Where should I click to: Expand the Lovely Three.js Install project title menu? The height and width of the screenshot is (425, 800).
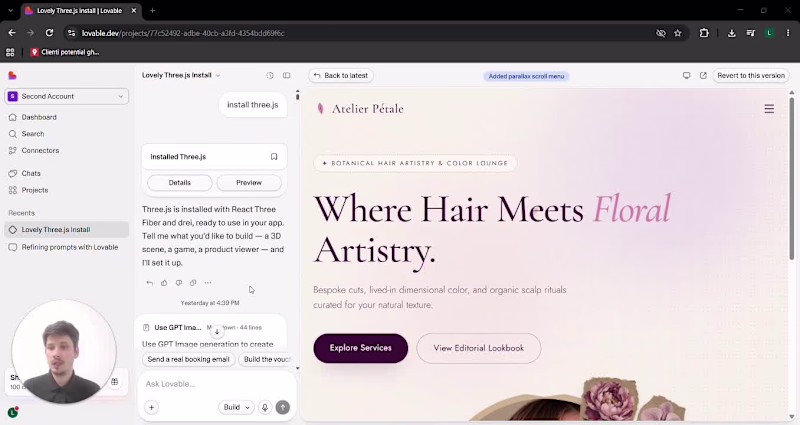pos(181,75)
